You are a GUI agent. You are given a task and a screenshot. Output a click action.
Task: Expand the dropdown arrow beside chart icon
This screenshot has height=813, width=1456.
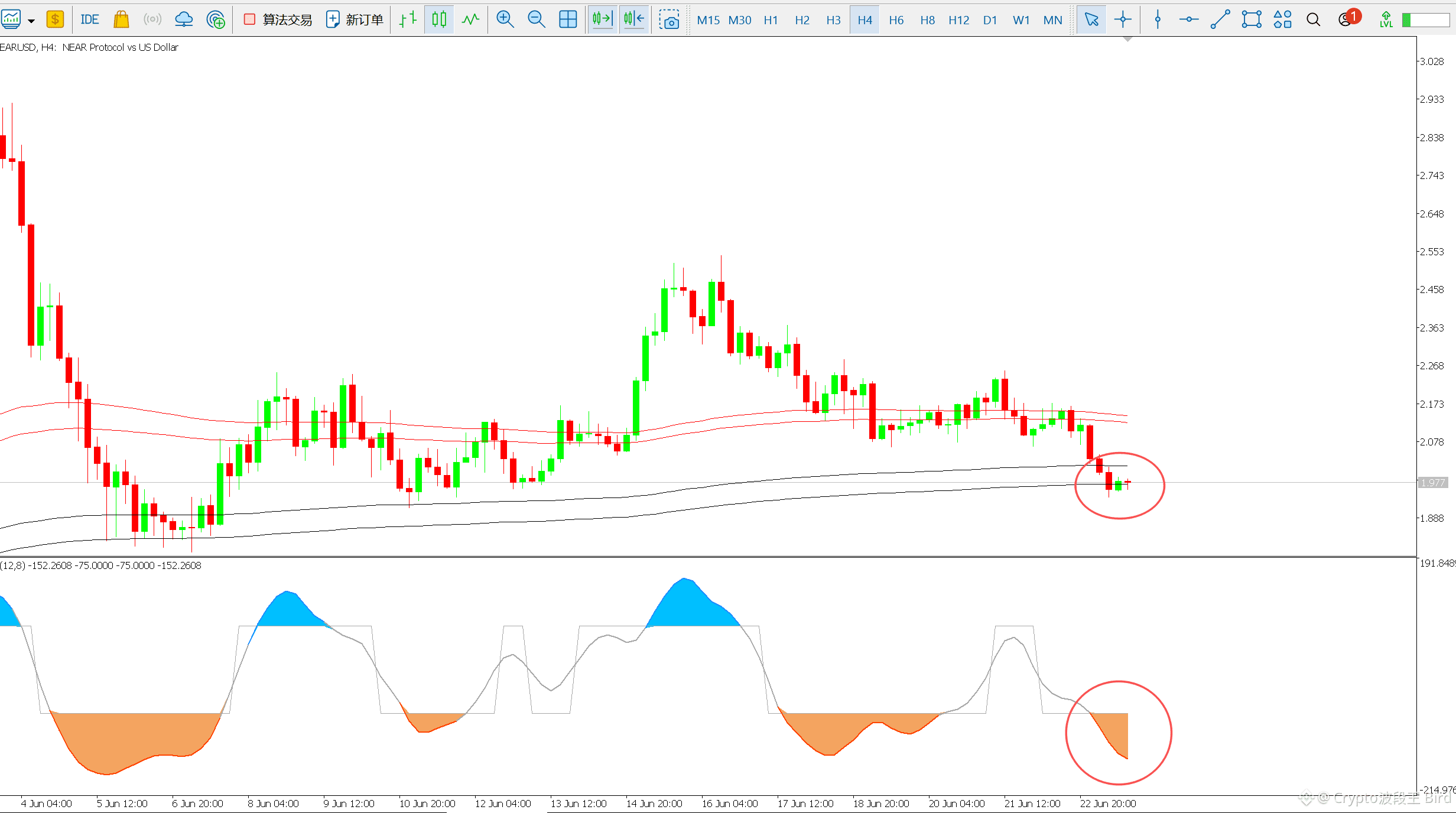tap(31, 21)
